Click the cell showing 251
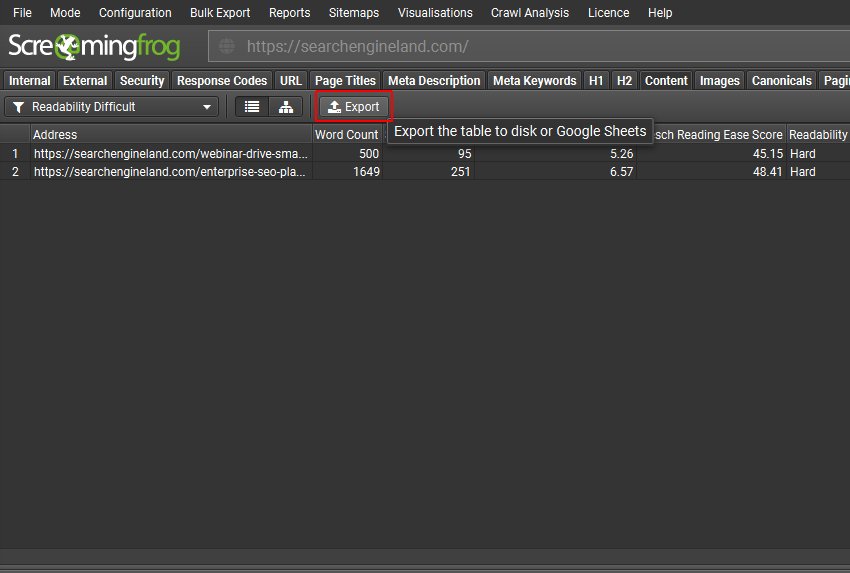The width and height of the screenshot is (850, 573). pyautogui.click(x=460, y=171)
